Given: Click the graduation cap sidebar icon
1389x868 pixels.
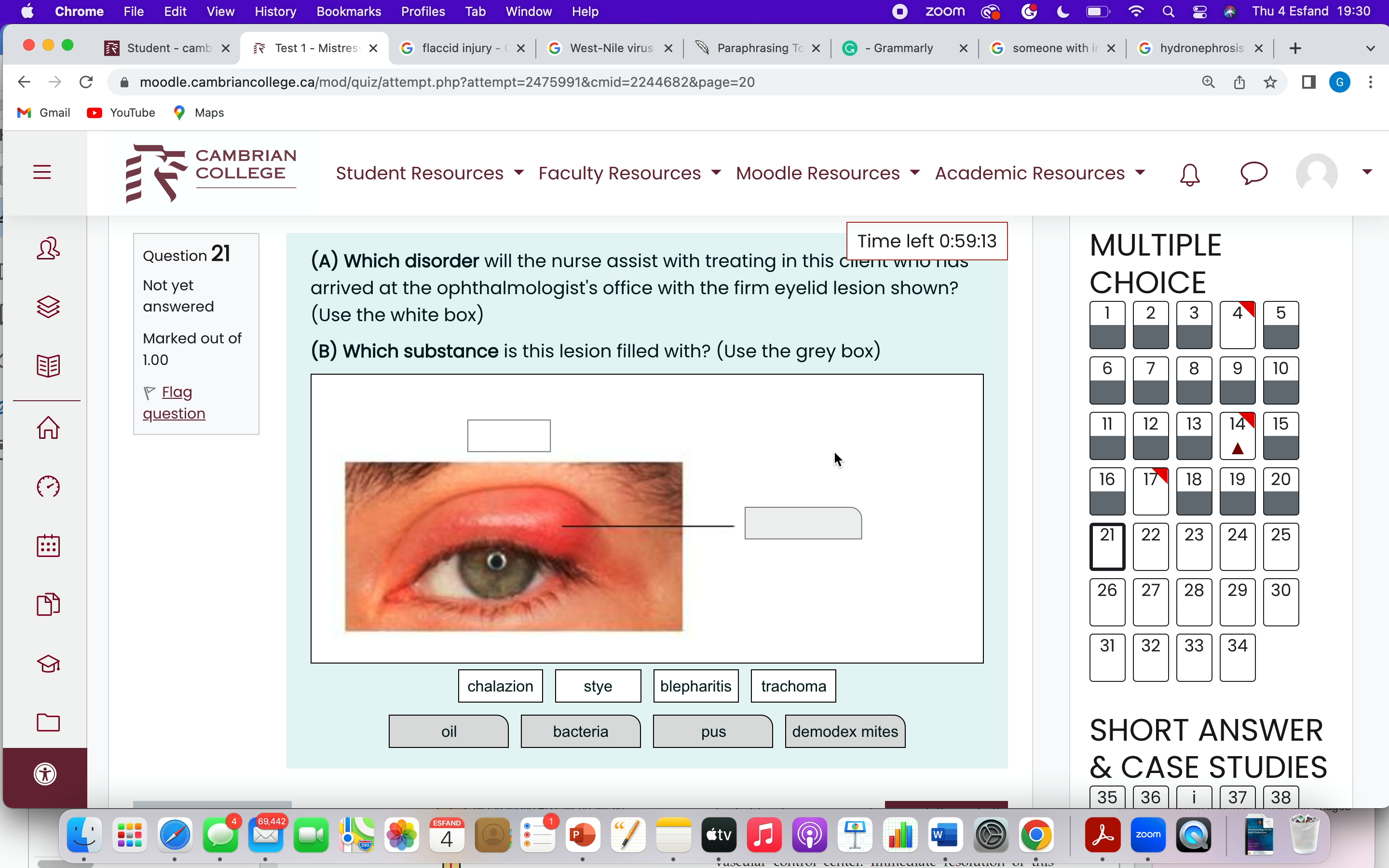Looking at the screenshot, I should coord(48,664).
